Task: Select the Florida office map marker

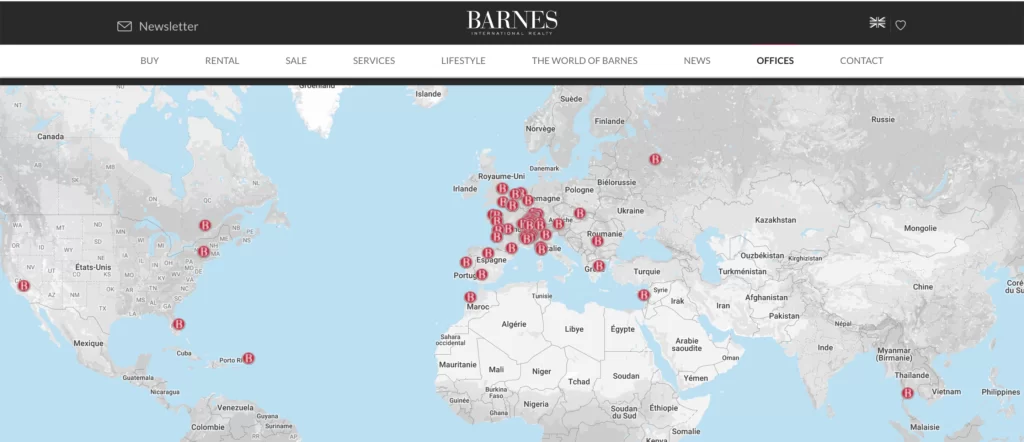Action: click(178, 324)
